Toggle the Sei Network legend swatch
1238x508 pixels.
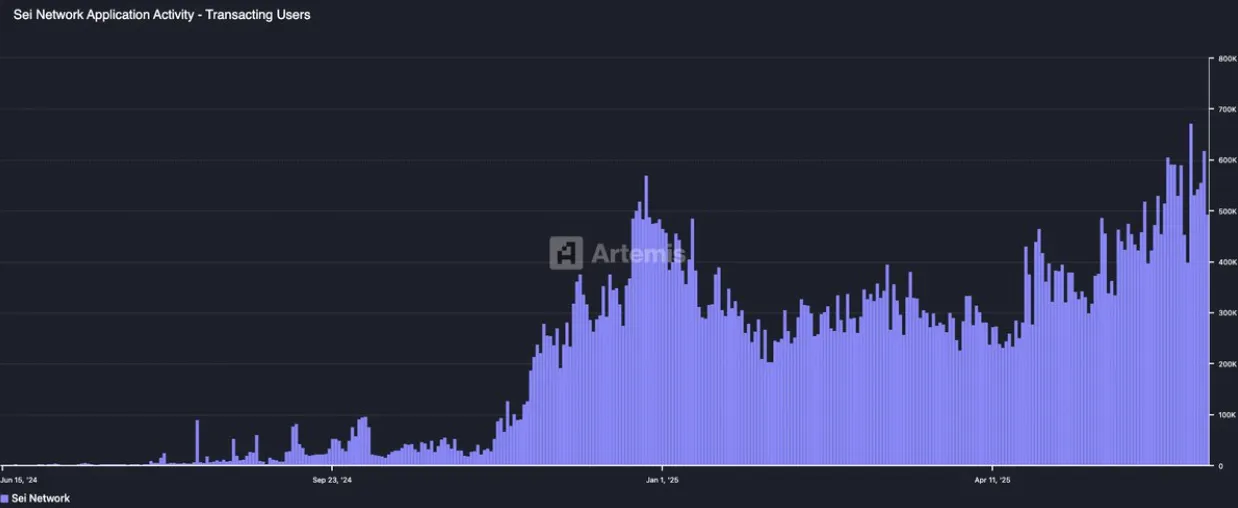pos(4,498)
